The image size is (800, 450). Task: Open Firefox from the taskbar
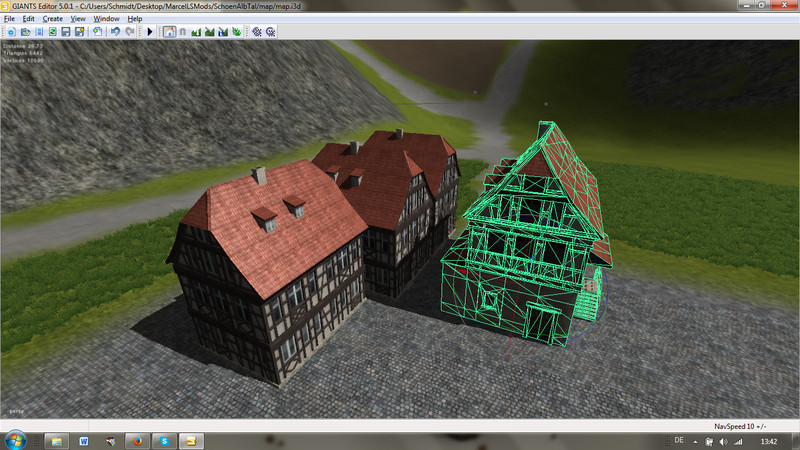[137, 441]
